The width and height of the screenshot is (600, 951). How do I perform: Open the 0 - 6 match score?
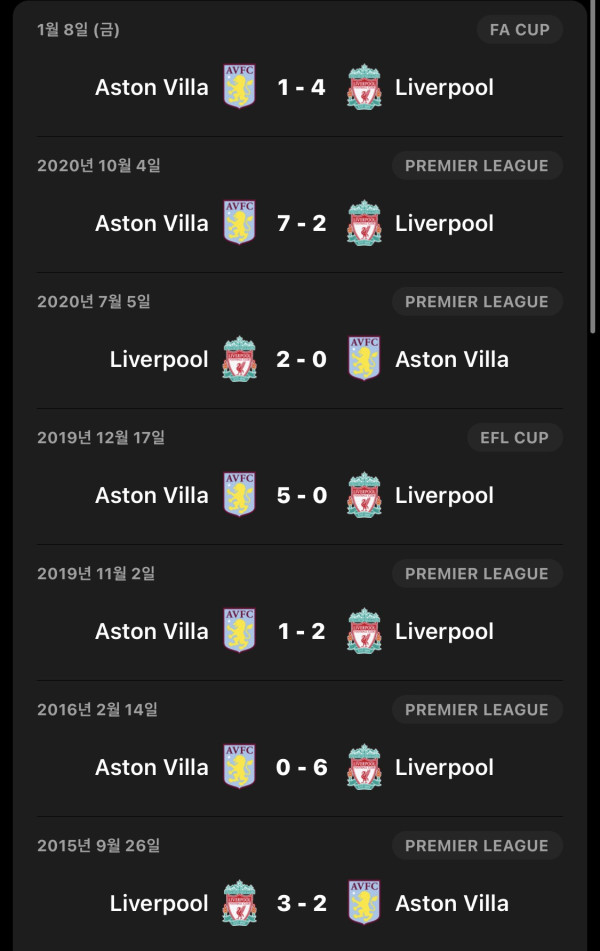[x=302, y=767]
